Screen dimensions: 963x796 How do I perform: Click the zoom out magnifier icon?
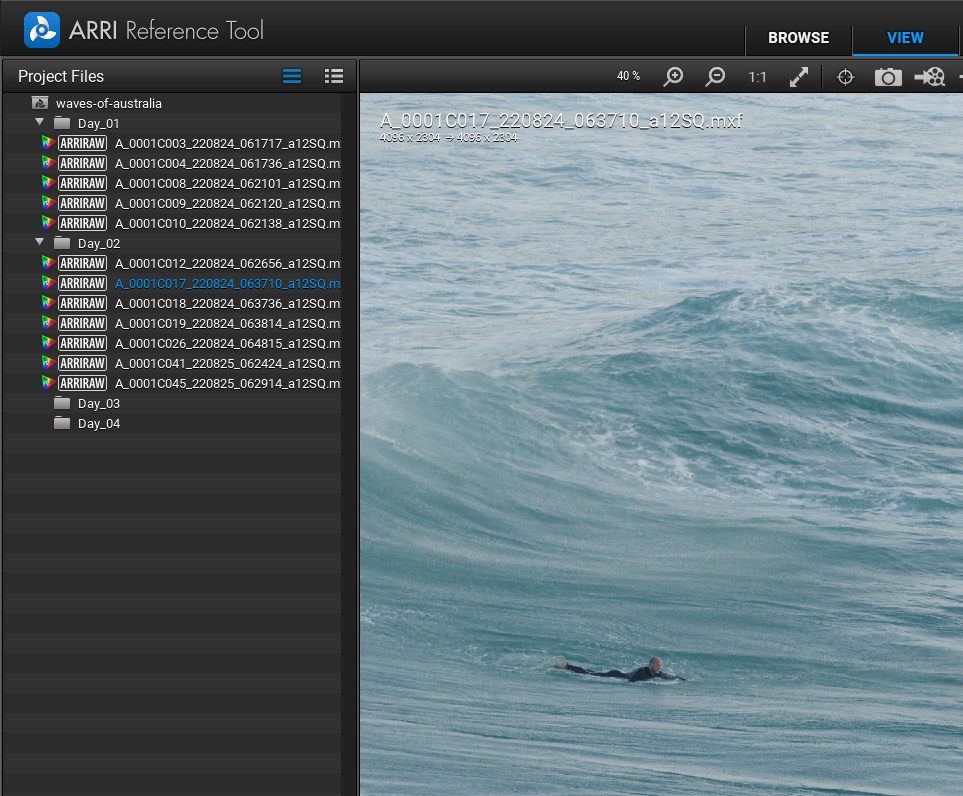(x=716, y=77)
